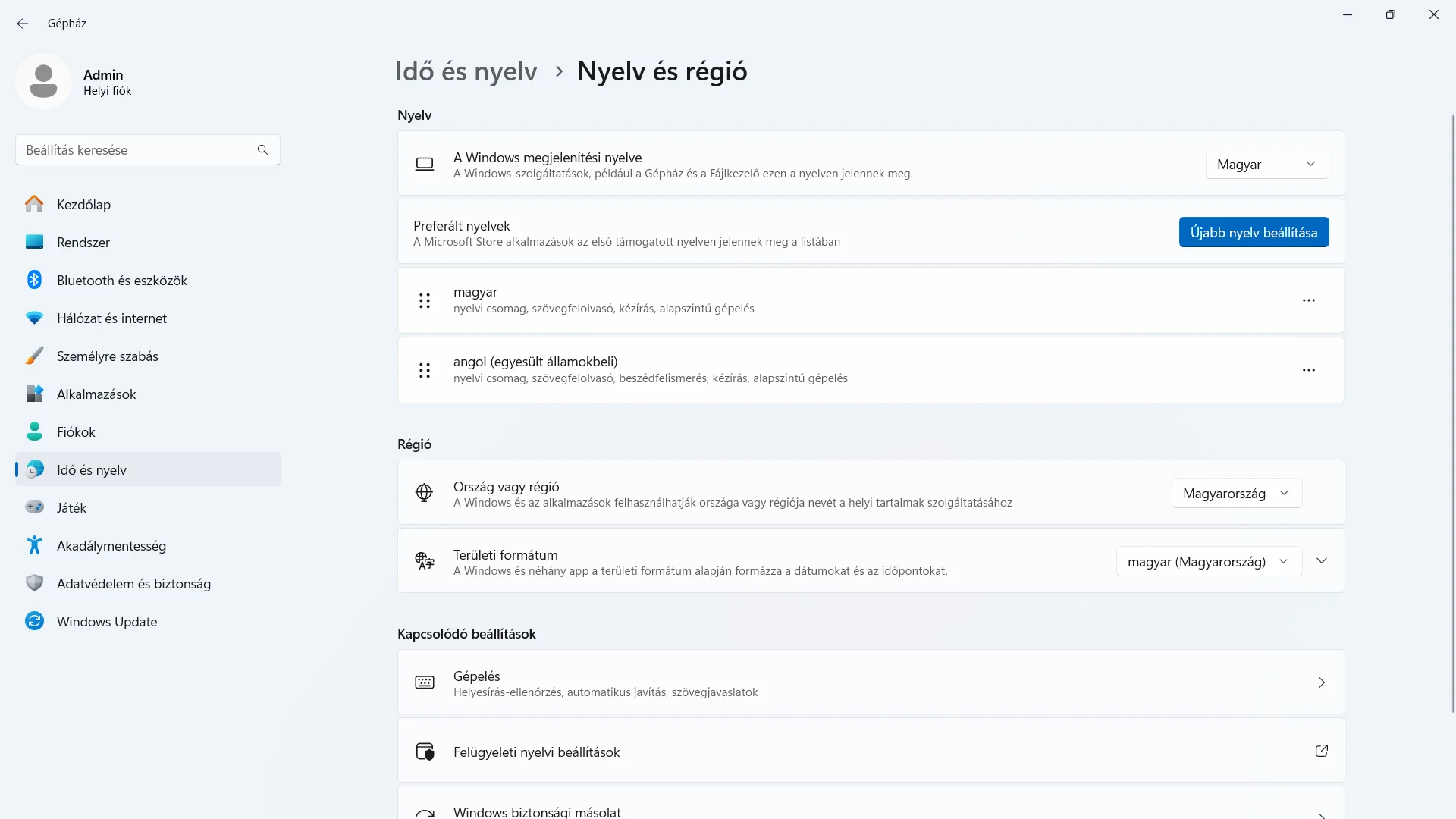1456x819 pixels.
Task: Click the Beállítás keresése search field
Action: pyautogui.click(x=136, y=150)
